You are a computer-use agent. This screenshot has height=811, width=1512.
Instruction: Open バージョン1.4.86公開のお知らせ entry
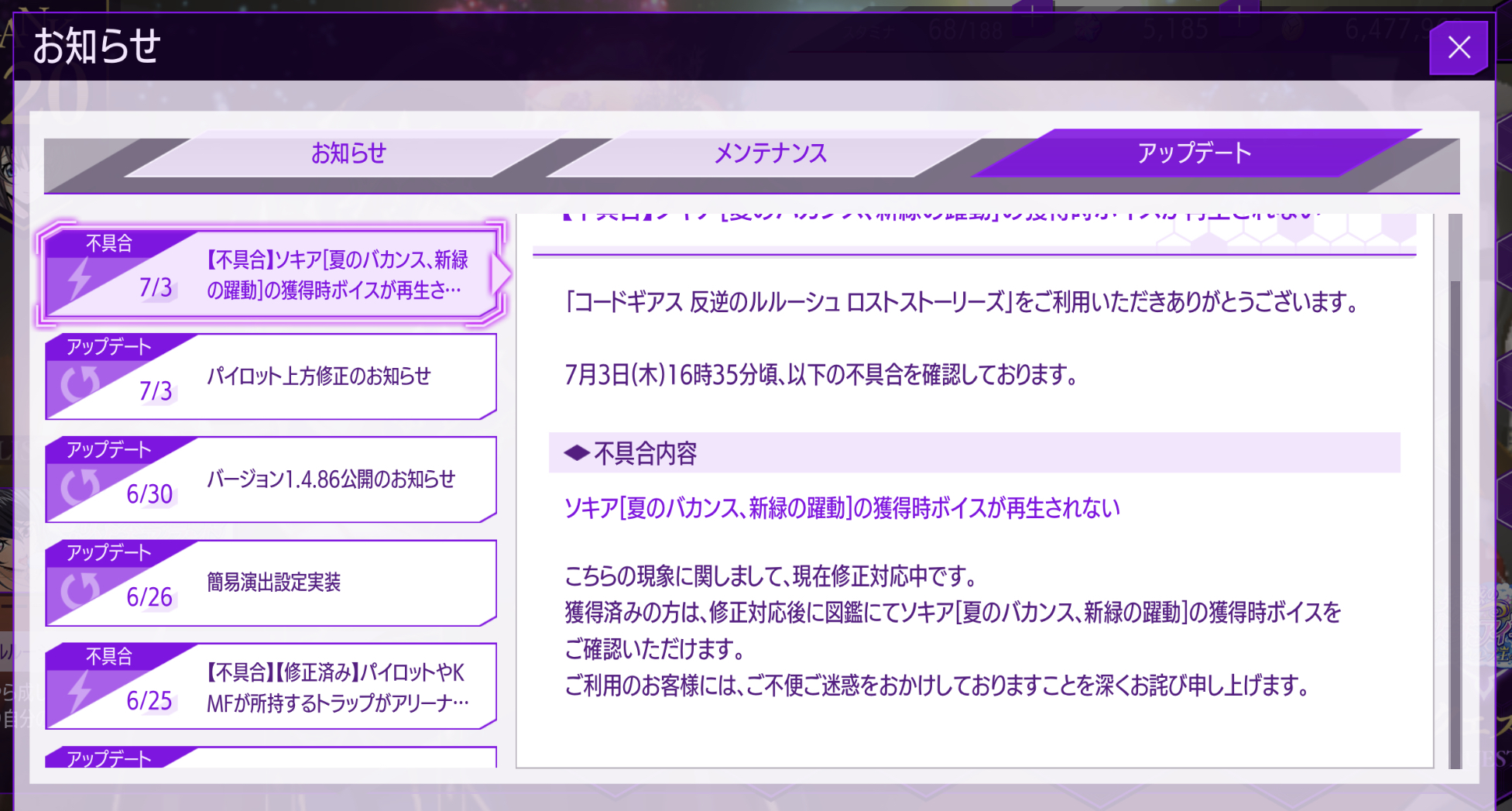(x=271, y=479)
